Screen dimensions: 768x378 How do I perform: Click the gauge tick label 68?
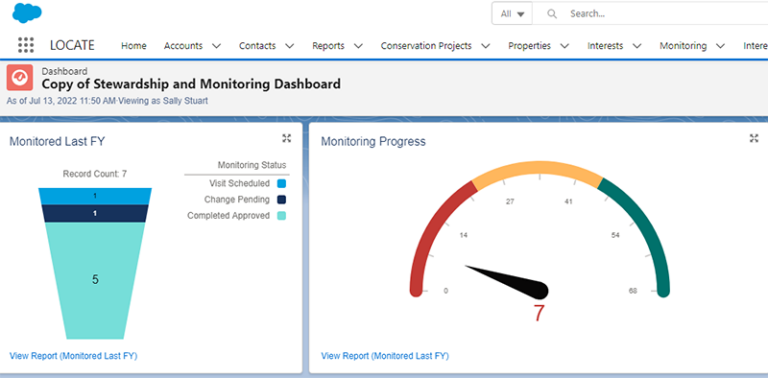click(x=633, y=291)
